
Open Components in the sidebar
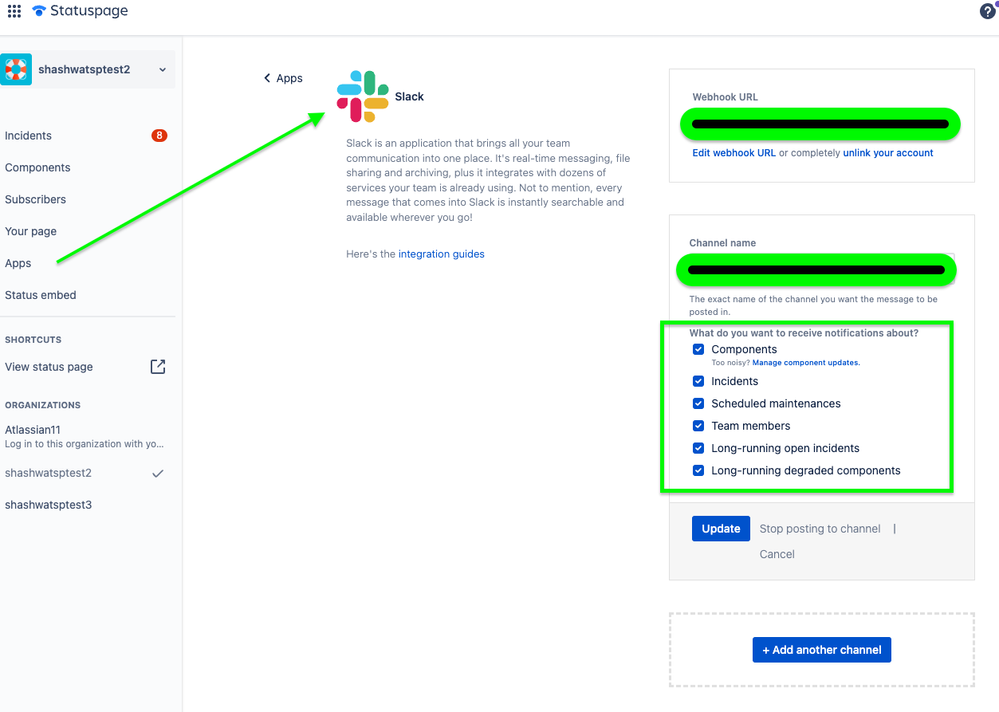pos(38,167)
